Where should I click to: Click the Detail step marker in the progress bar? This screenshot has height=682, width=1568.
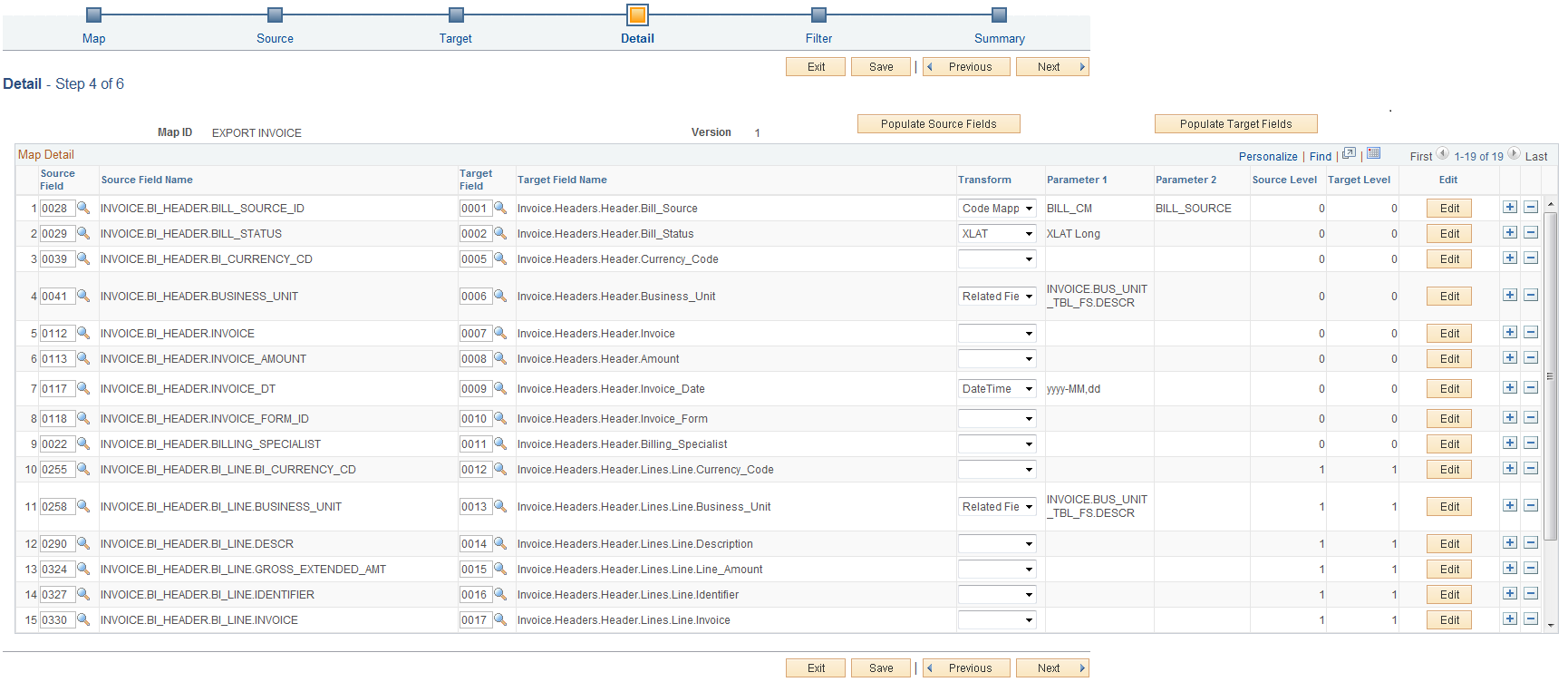637,15
